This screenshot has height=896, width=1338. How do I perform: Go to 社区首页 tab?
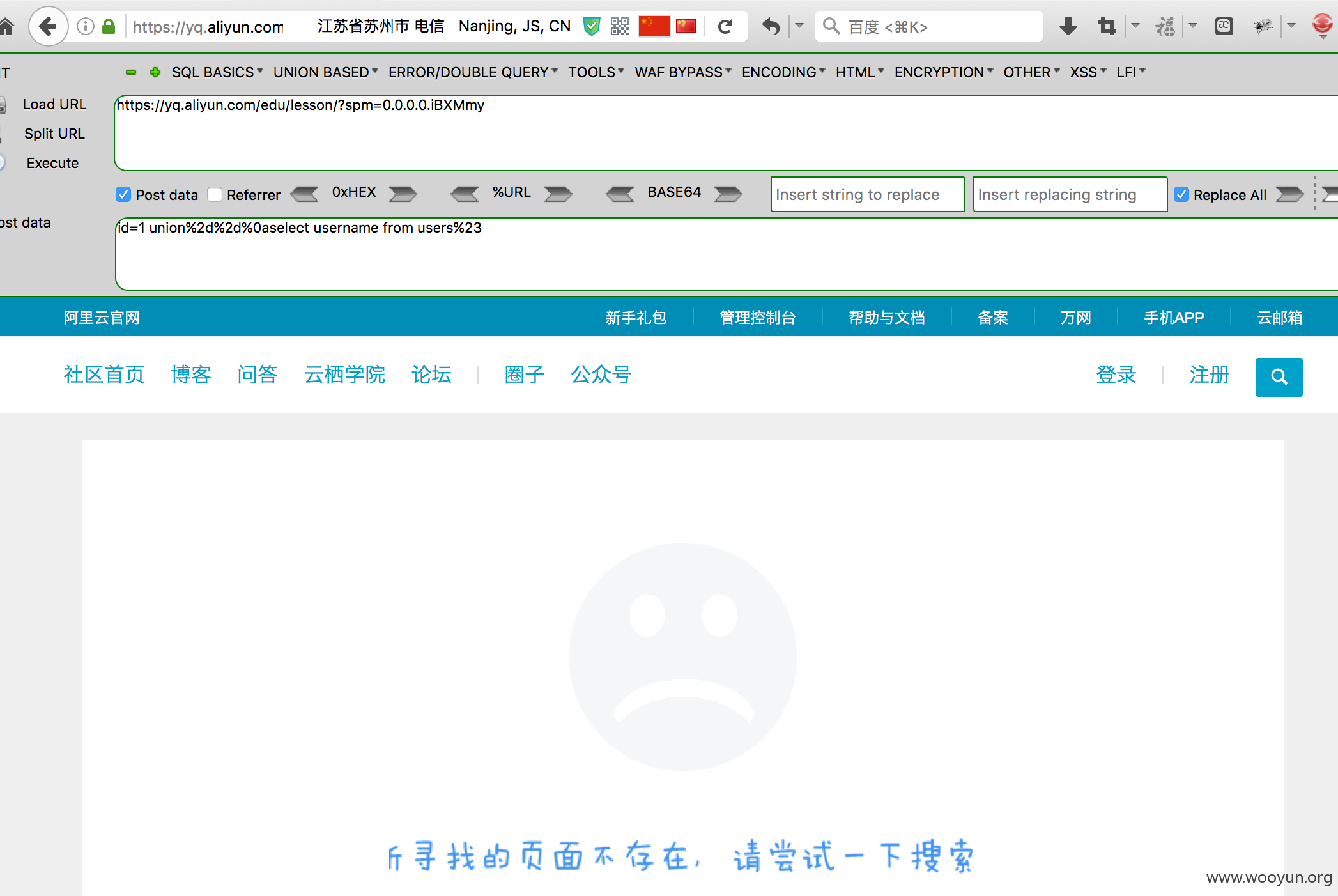coord(104,375)
